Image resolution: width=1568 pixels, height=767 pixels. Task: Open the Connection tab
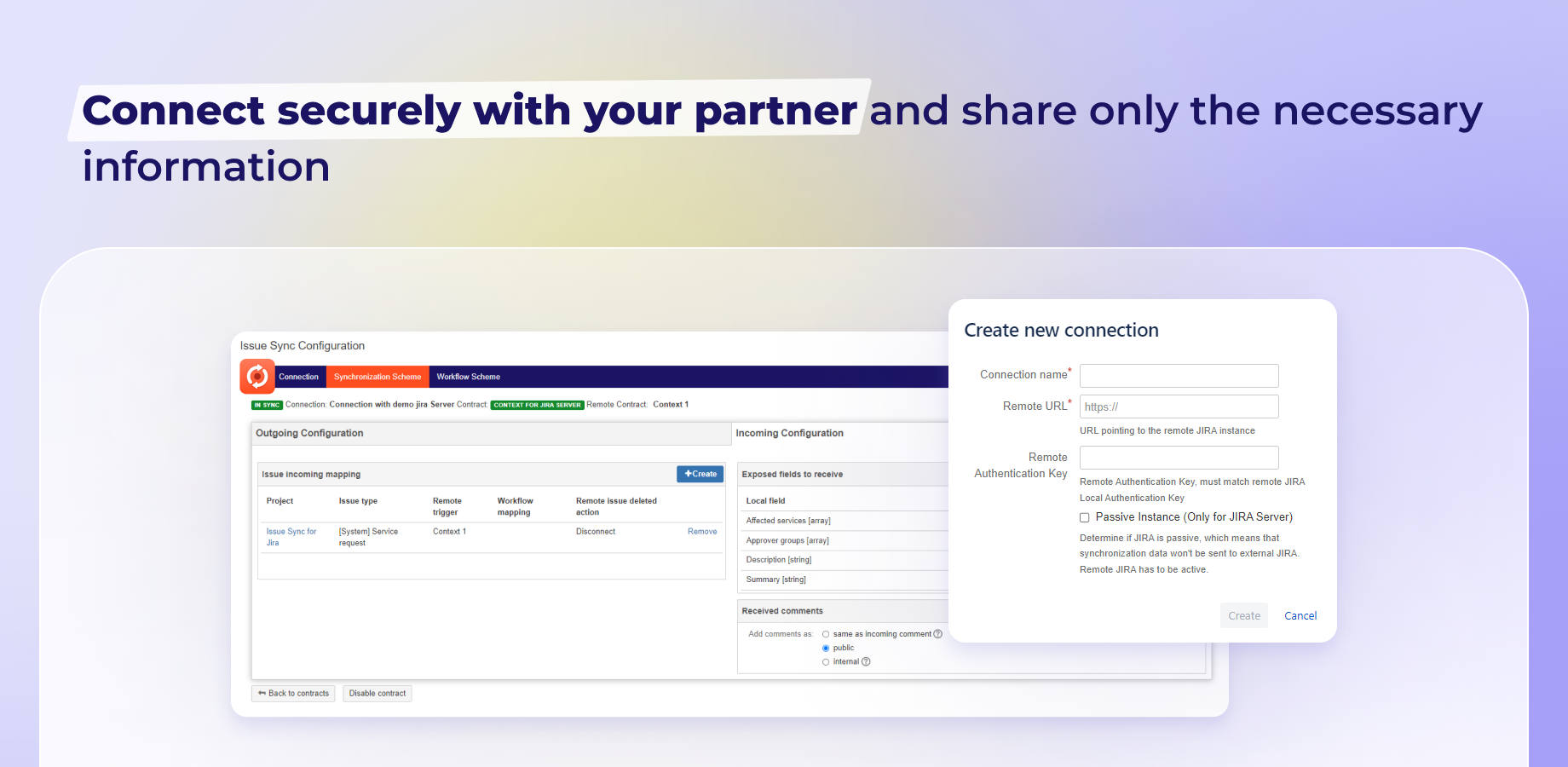298,377
